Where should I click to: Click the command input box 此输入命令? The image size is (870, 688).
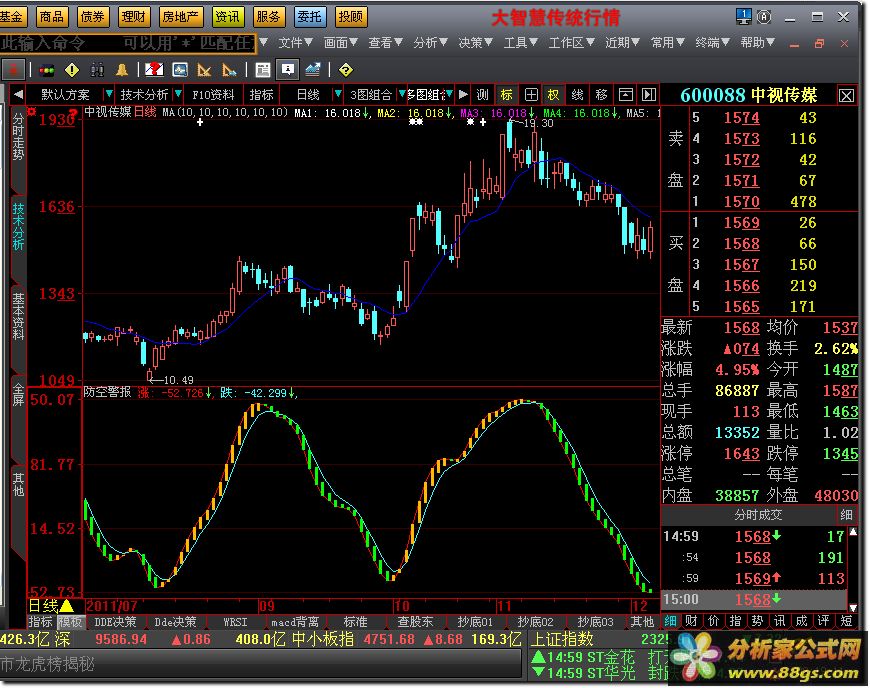[127, 43]
